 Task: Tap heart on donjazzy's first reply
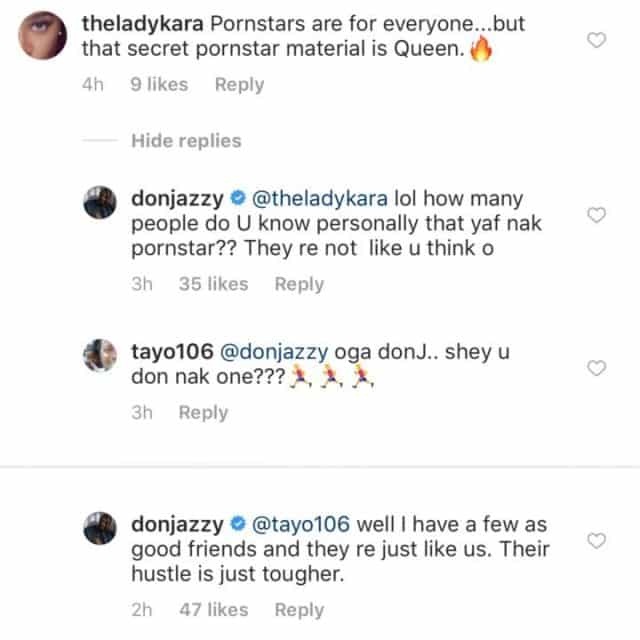coord(596,215)
